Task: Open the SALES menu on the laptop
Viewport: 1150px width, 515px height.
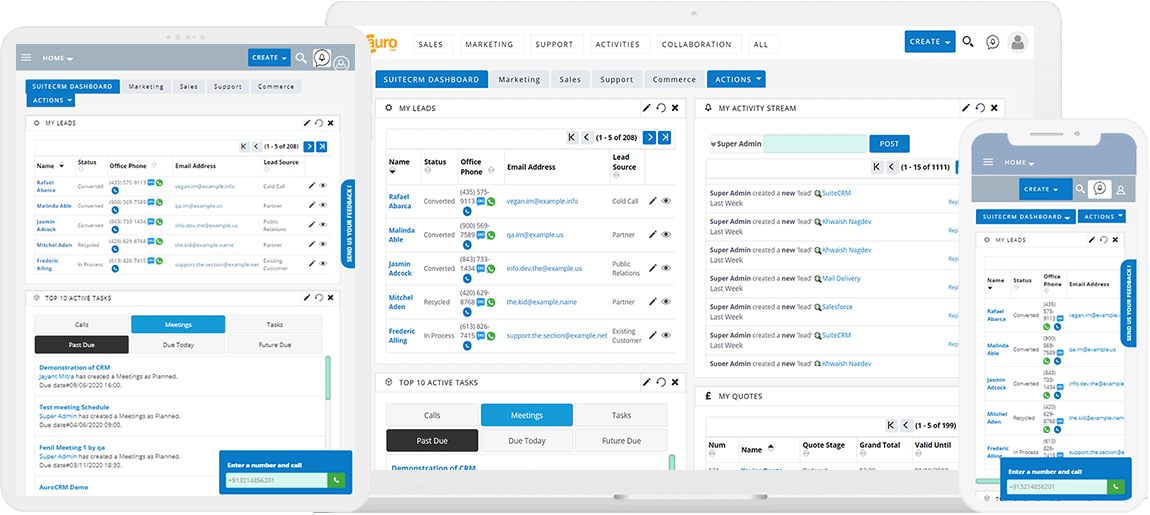Action: pyautogui.click(x=431, y=44)
